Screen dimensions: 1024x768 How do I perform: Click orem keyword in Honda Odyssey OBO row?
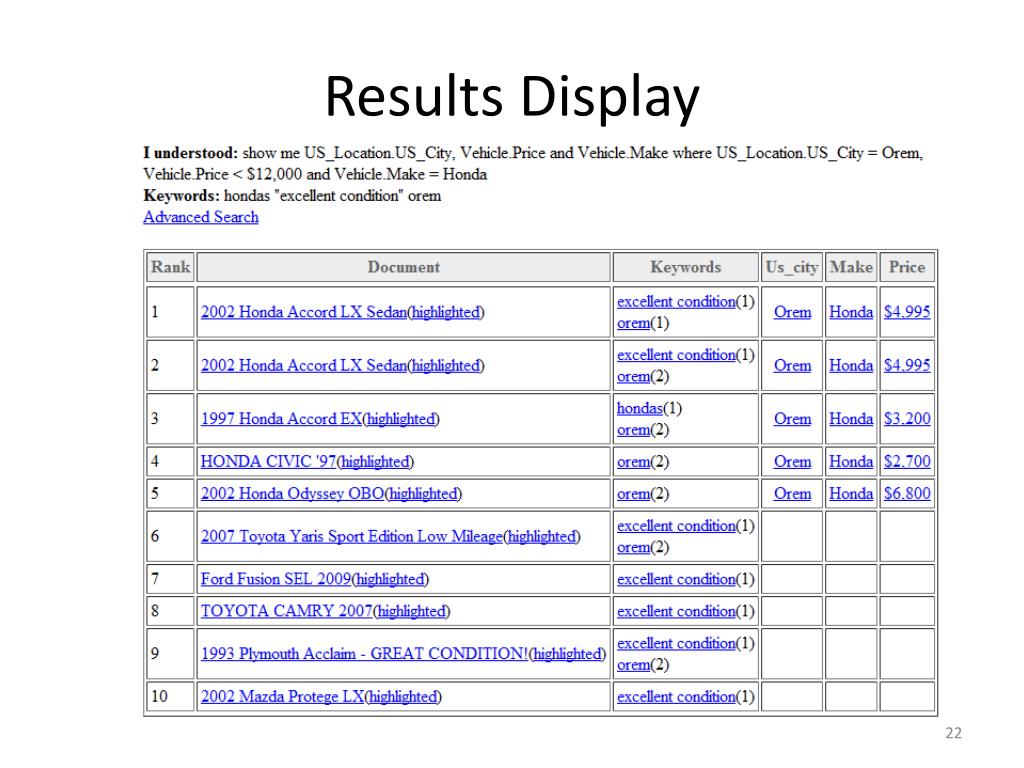coord(633,494)
